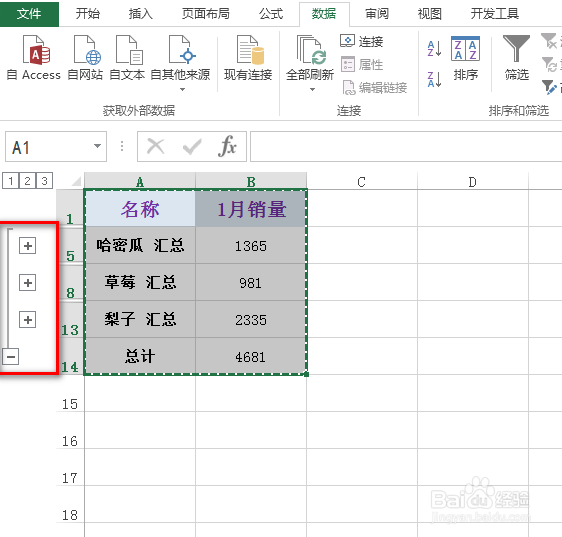Screen dimensions: 562x537
Task: Click the cell with value 2335
Action: click(251, 319)
